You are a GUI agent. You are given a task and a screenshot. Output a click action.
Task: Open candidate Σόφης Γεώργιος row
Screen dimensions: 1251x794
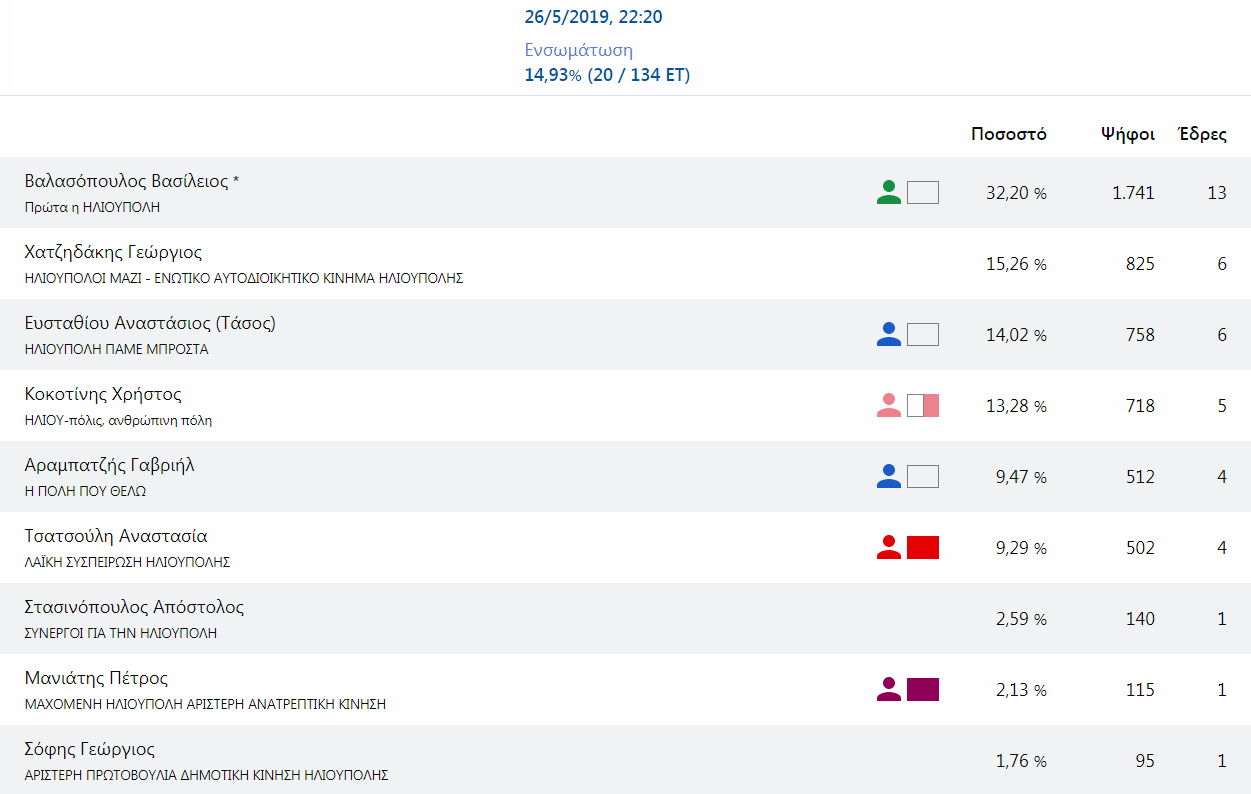625,760
